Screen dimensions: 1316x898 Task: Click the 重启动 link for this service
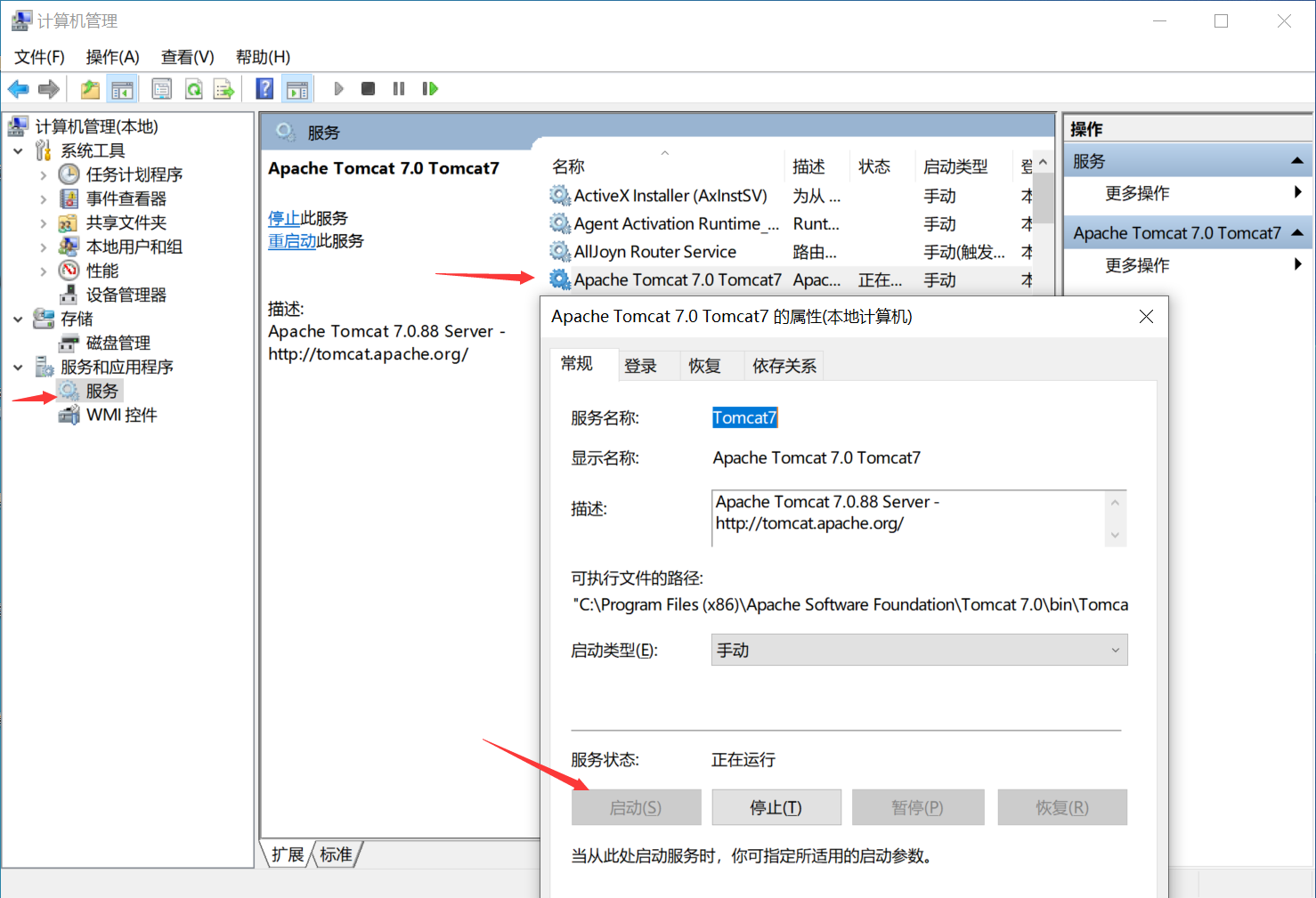coord(292,240)
